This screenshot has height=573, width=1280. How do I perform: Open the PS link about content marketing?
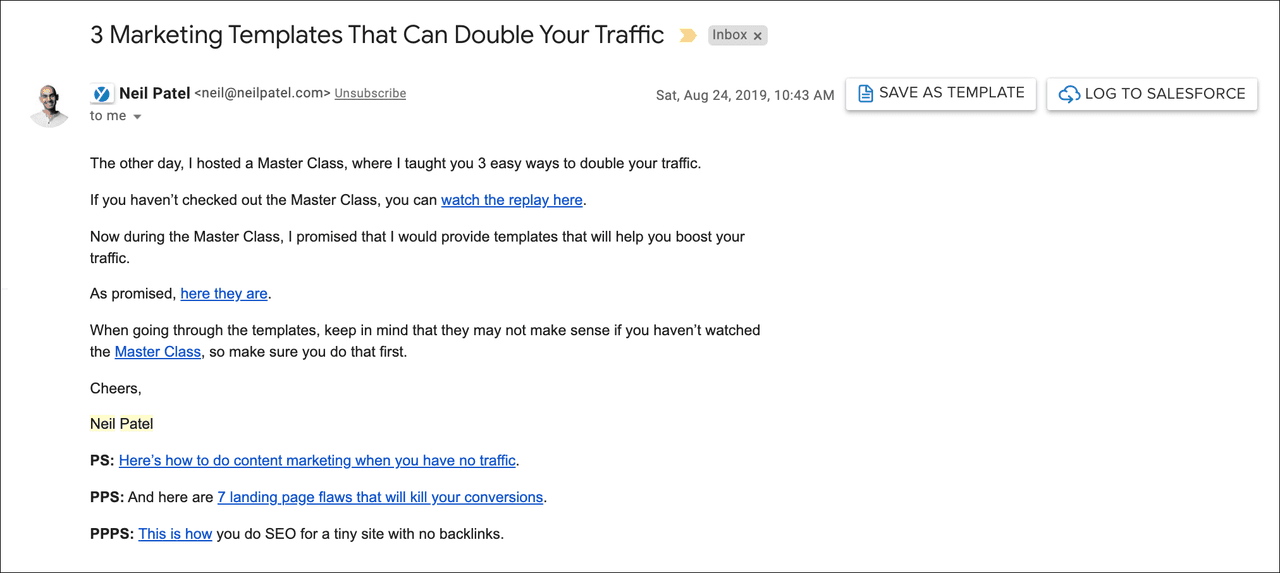317,461
